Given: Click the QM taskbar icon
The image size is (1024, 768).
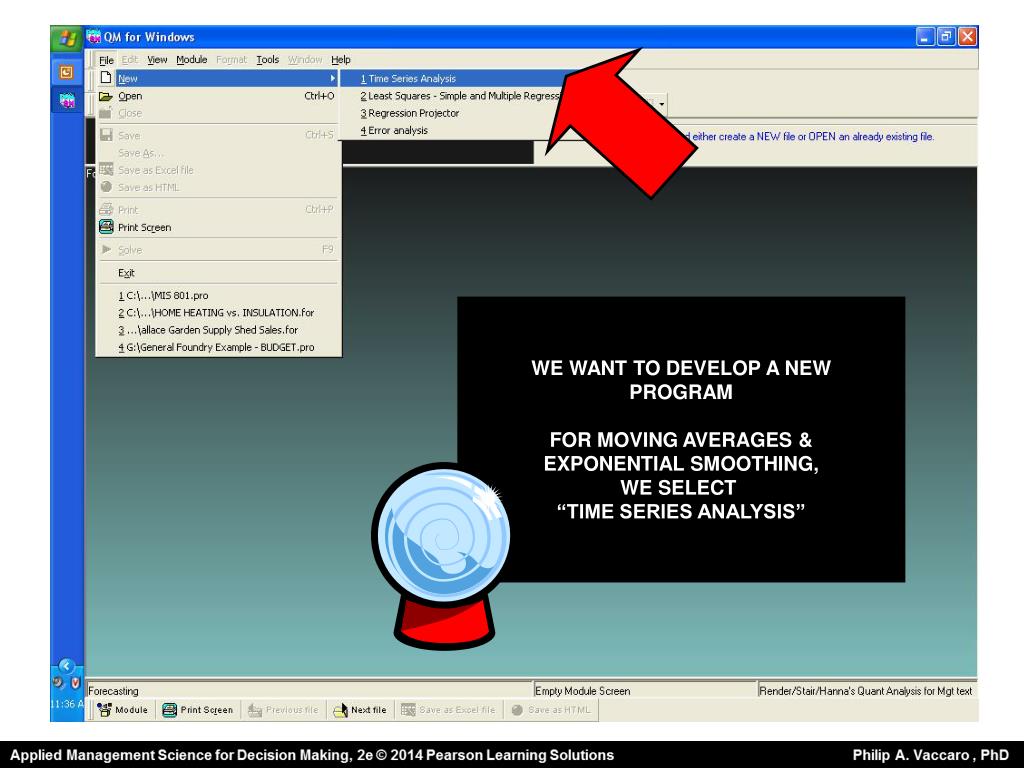Looking at the screenshot, I should 67,101.
